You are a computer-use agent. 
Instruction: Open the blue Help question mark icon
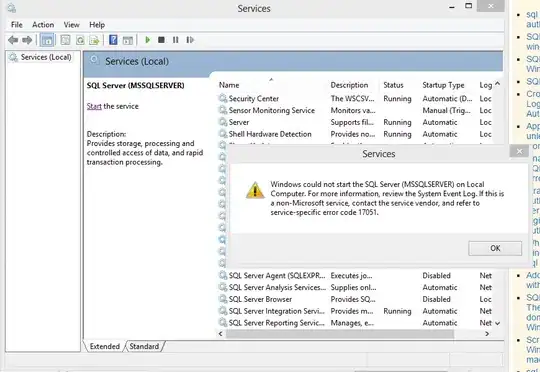click(x=113, y=40)
